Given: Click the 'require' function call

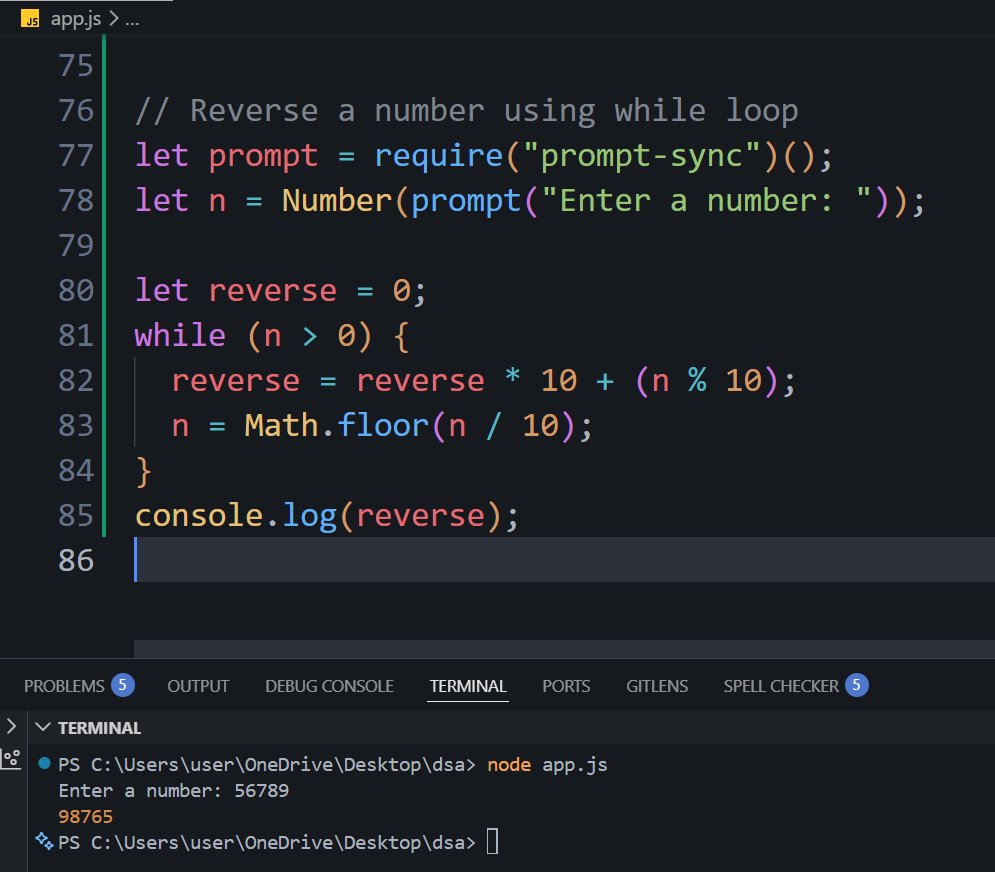Looking at the screenshot, I should [x=438, y=156].
